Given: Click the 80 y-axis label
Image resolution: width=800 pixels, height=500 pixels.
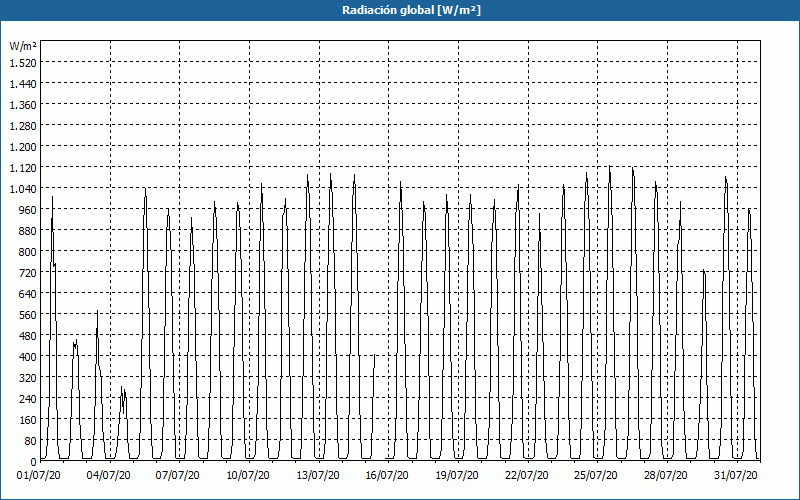Looking at the screenshot, I should (x=31, y=441).
